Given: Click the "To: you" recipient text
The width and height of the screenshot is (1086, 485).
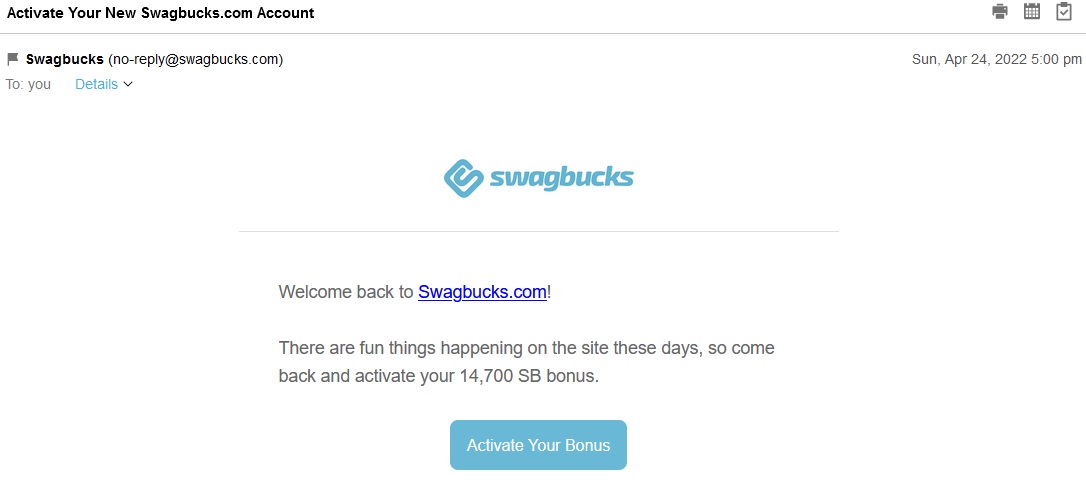Looking at the screenshot, I should (x=28, y=85).
